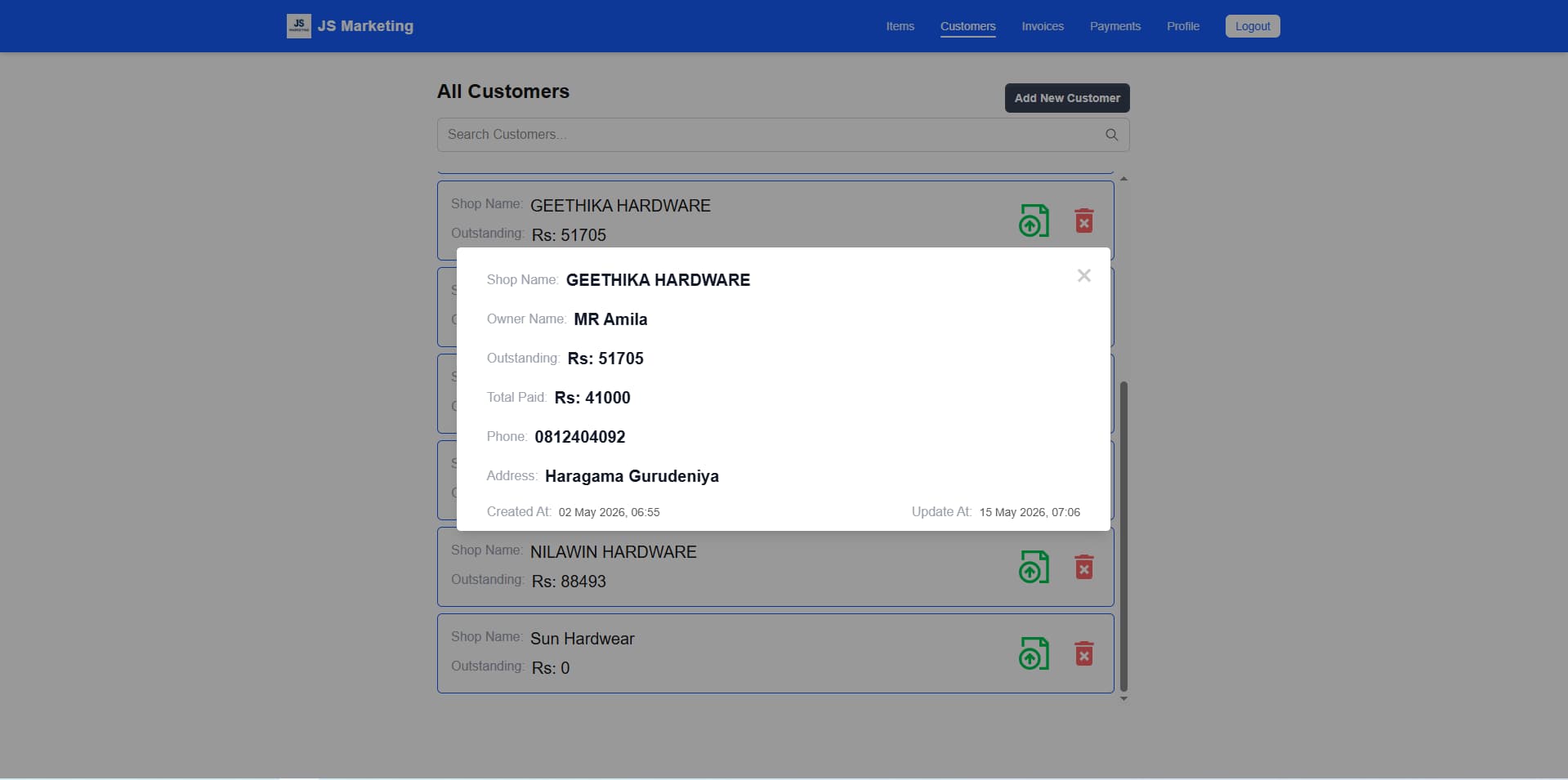
Task: Click update icon for GEETHIKA HARDWARE
Action: [1034, 221]
